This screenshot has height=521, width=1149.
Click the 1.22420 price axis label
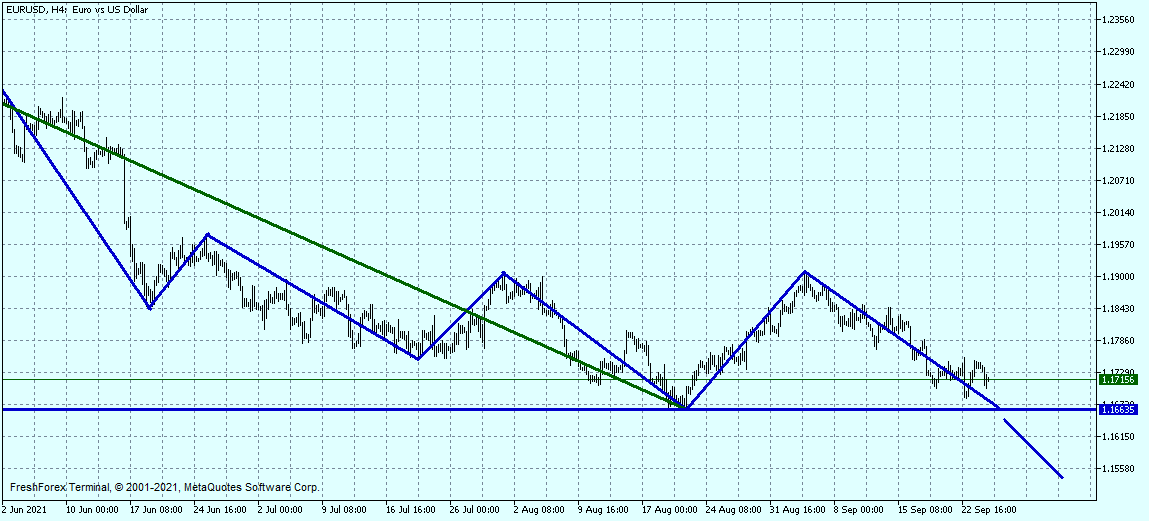tap(1118, 84)
